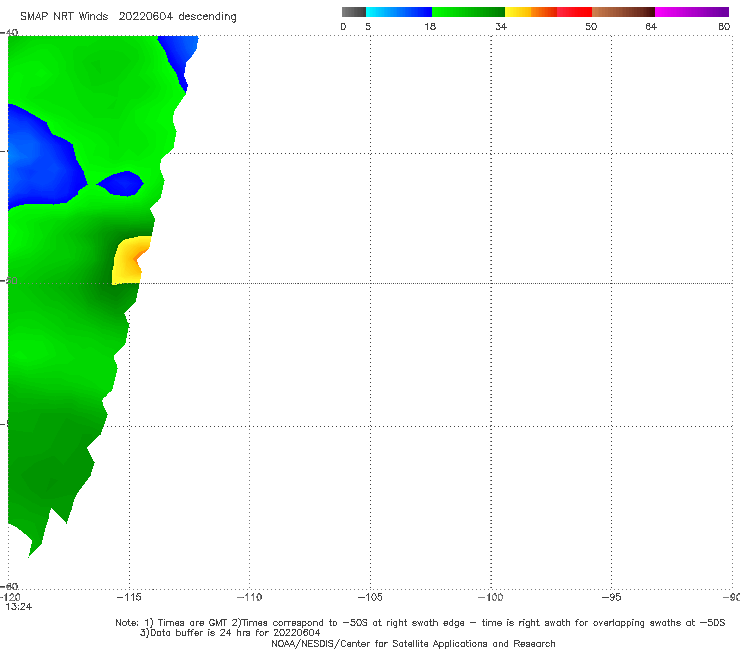Click the longitude label -100

pos(490,597)
